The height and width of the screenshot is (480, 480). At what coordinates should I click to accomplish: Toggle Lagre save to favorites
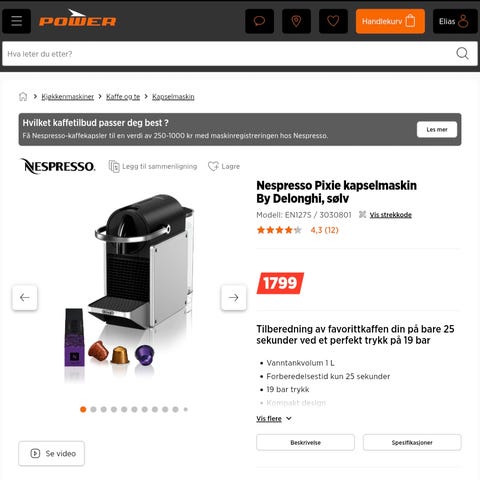(224, 166)
